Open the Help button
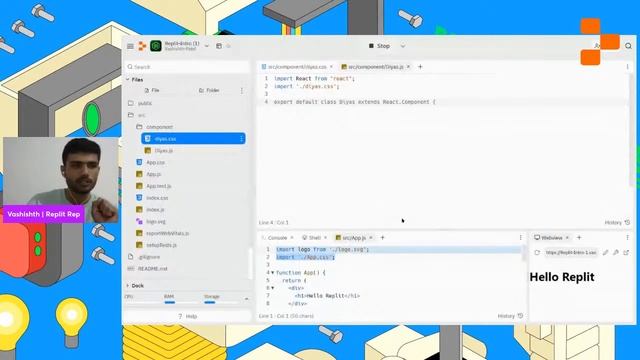The image size is (640, 360). [188, 316]
